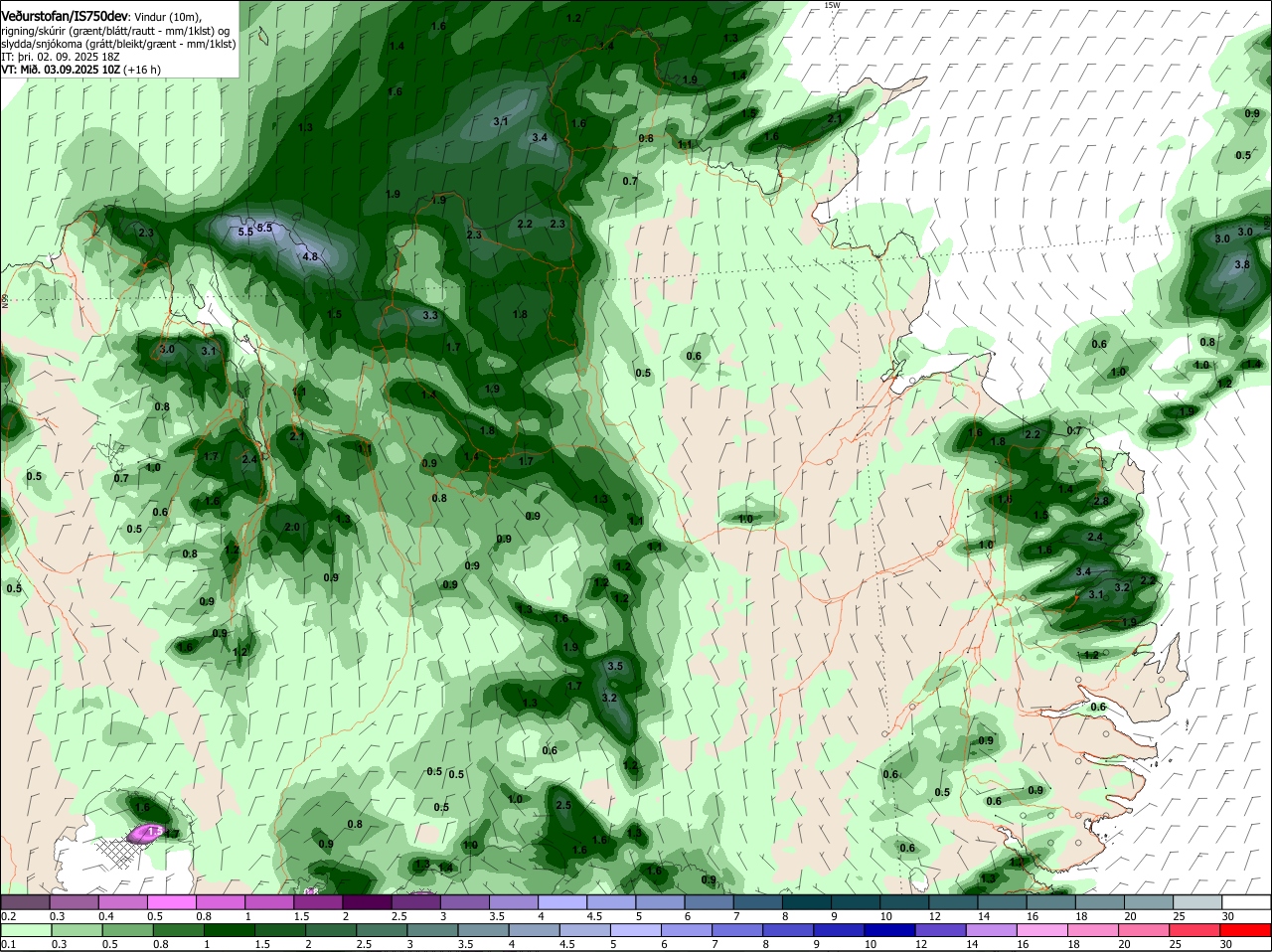This screenshot has width=1272, height=952.
Task: Click the purple snowfall patch on the map
Action: (145, 834)
